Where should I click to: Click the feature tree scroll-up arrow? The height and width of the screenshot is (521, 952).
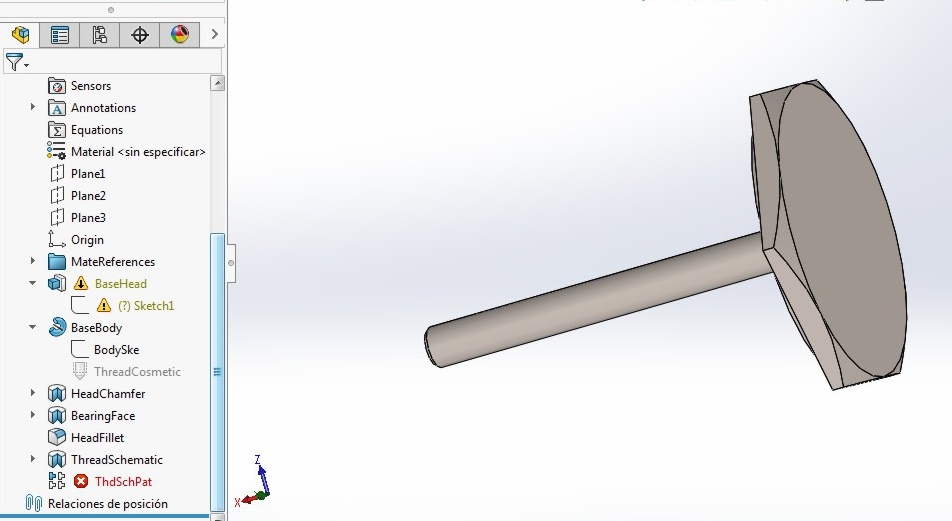(x=217, y=83)
